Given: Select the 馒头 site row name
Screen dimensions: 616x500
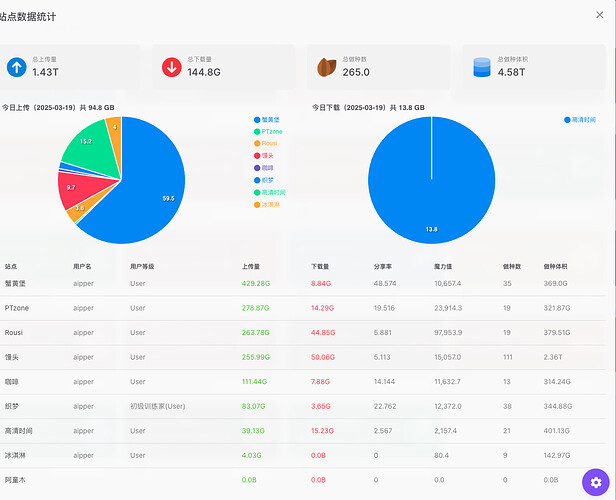Looking at the screenshot, I should tap(11, 357).
